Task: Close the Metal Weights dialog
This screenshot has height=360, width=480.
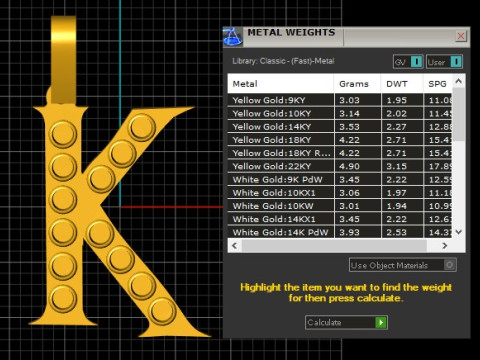Action: 461,36
